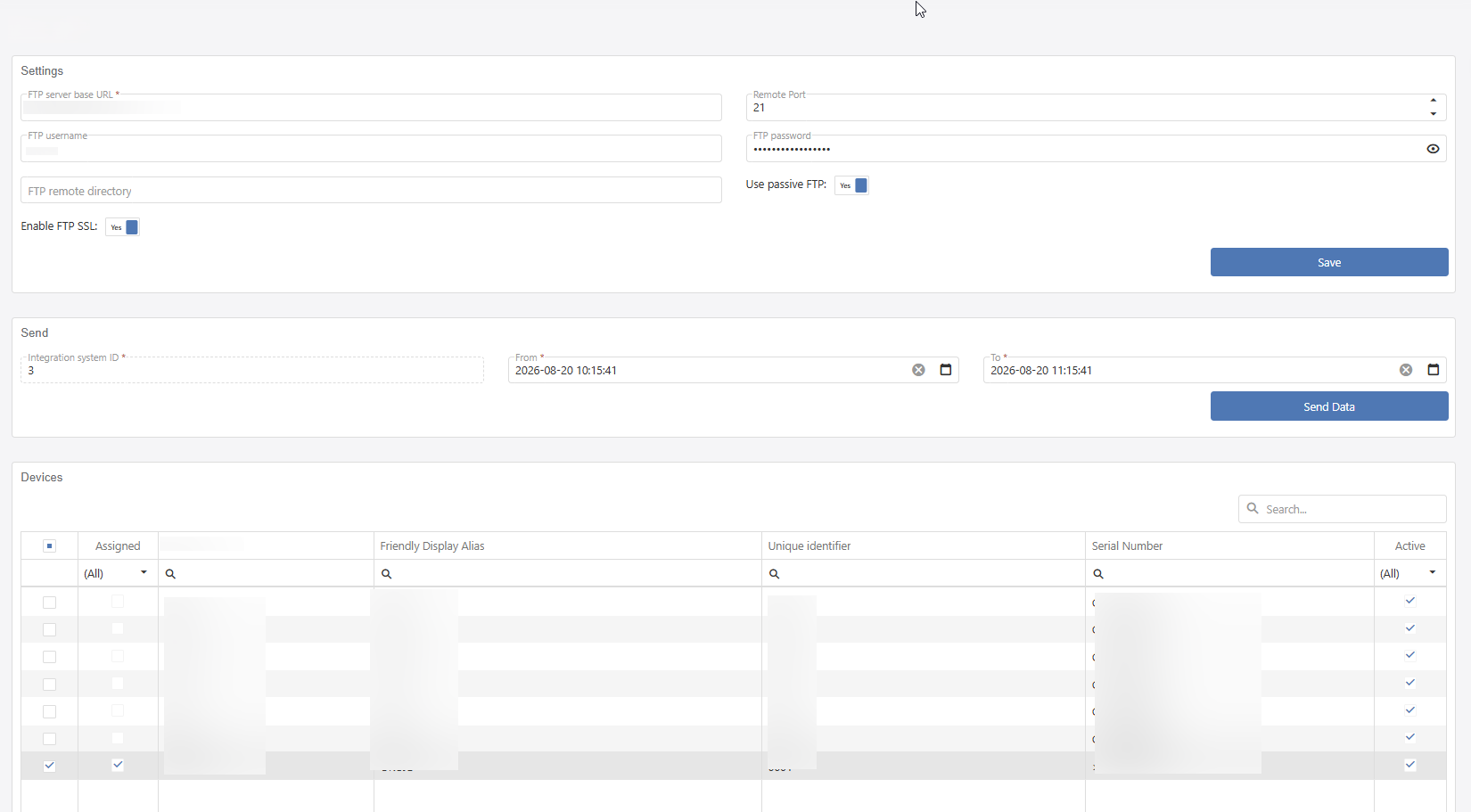Sort by the Assigned column header
The width and height of the screenshot is (1471, 812).
tap(118, 546)
